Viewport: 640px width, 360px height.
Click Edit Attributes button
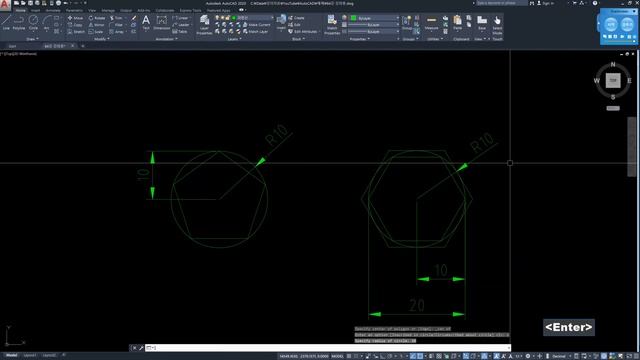(x=303, y=31)
